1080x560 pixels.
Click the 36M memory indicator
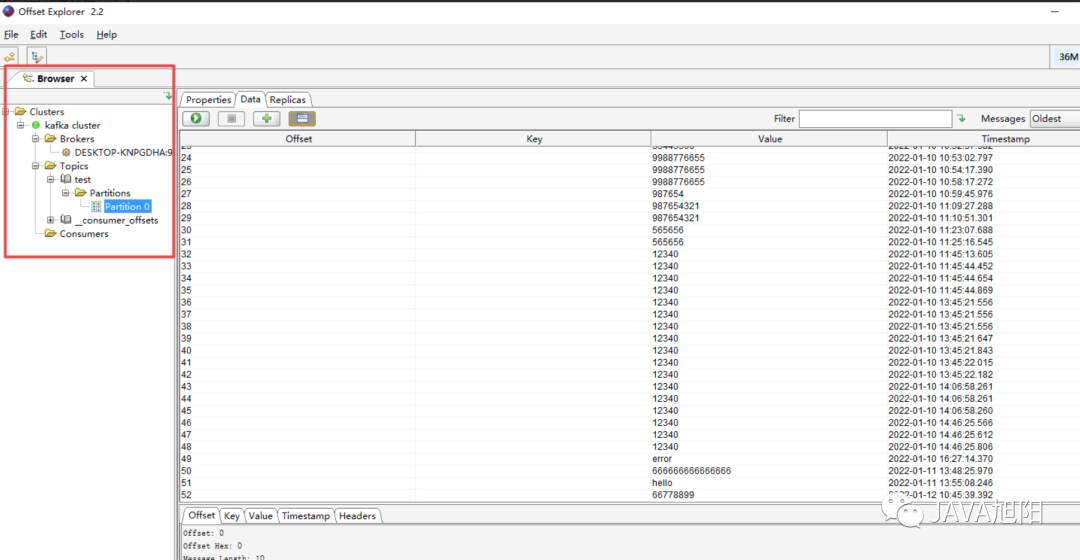tap(1066, 56)
